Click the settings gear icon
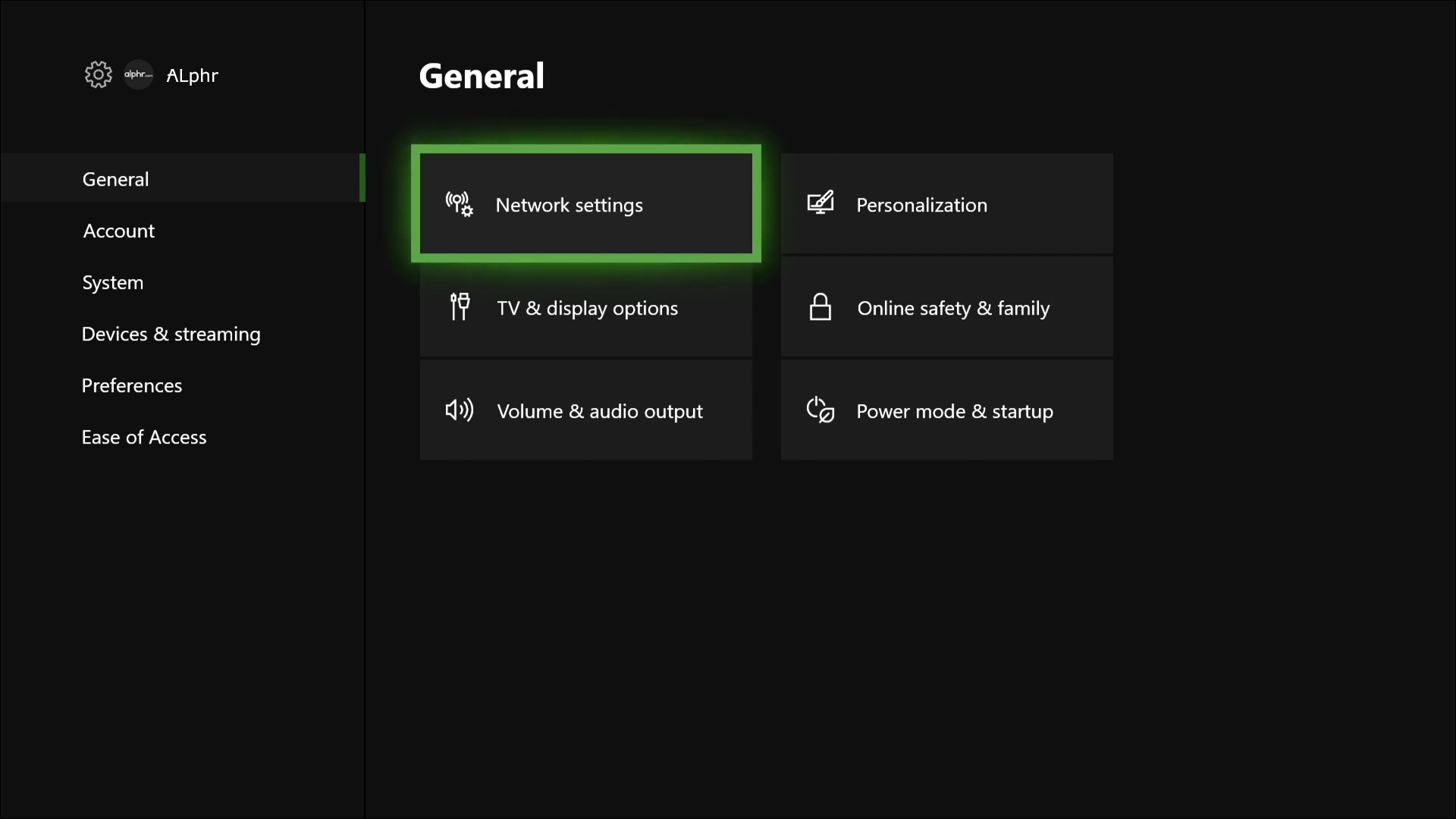Screen dimensions: 1456x819 tap(98, 75)
